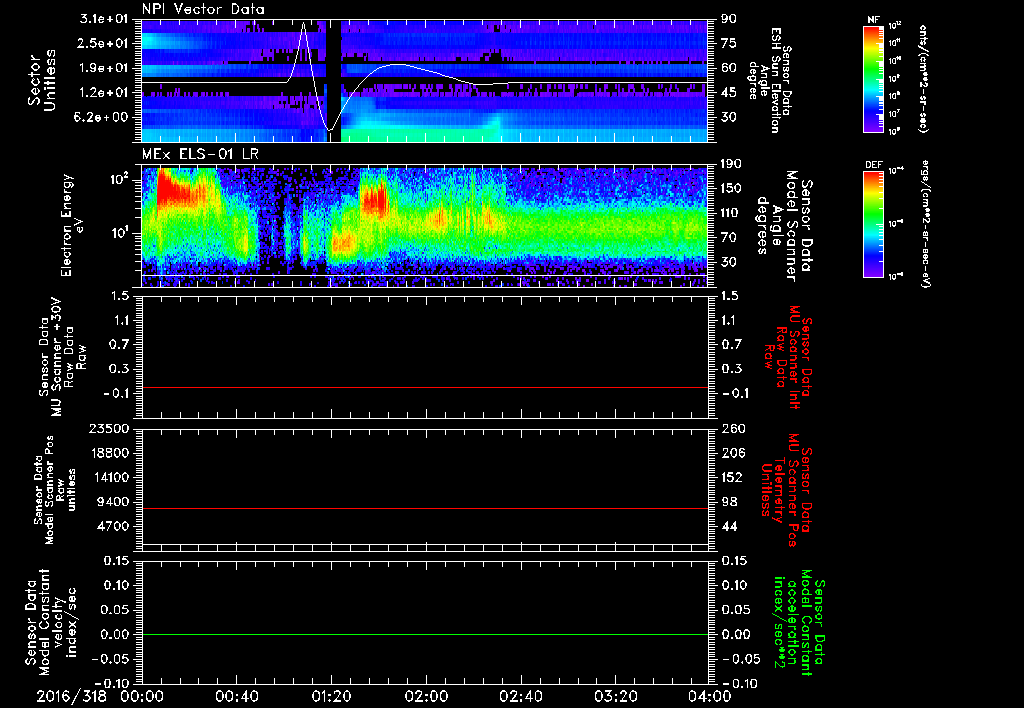The height and width of the screenshot is (708, 1024).
Task: Click the 'MU Scanner +30V Raw Data' axis label
Action: coord(62,357)
